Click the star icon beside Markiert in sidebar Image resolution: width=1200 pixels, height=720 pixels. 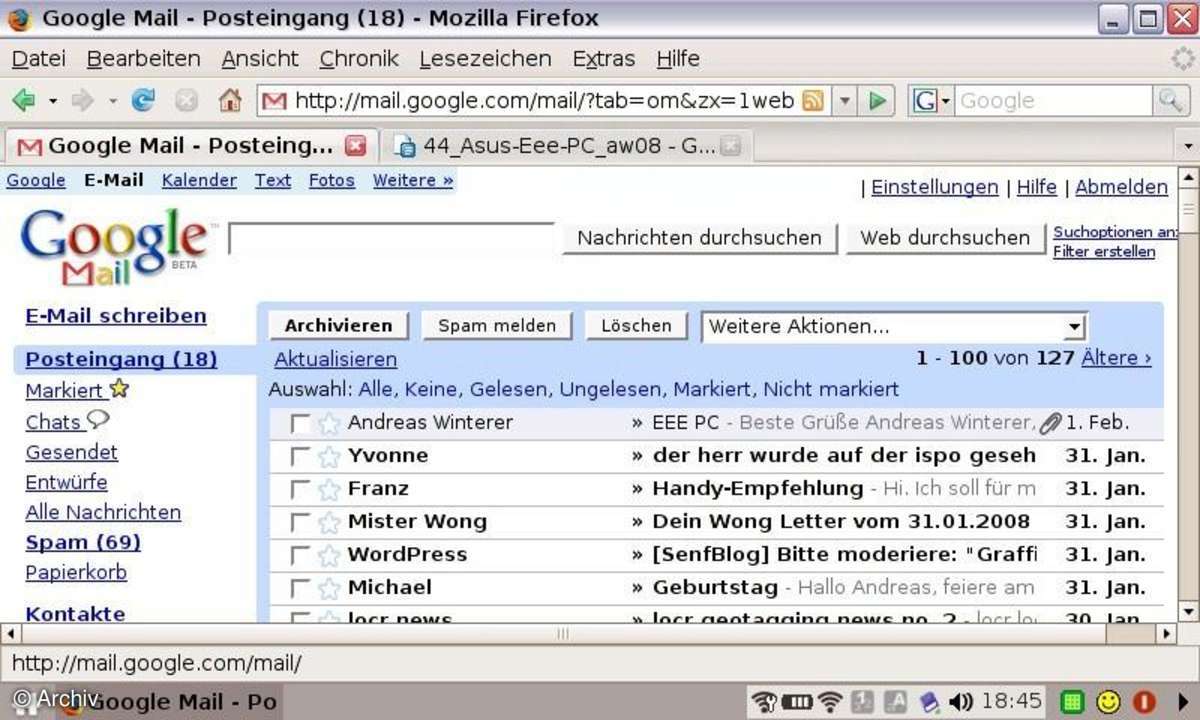(x=119, y=389)
